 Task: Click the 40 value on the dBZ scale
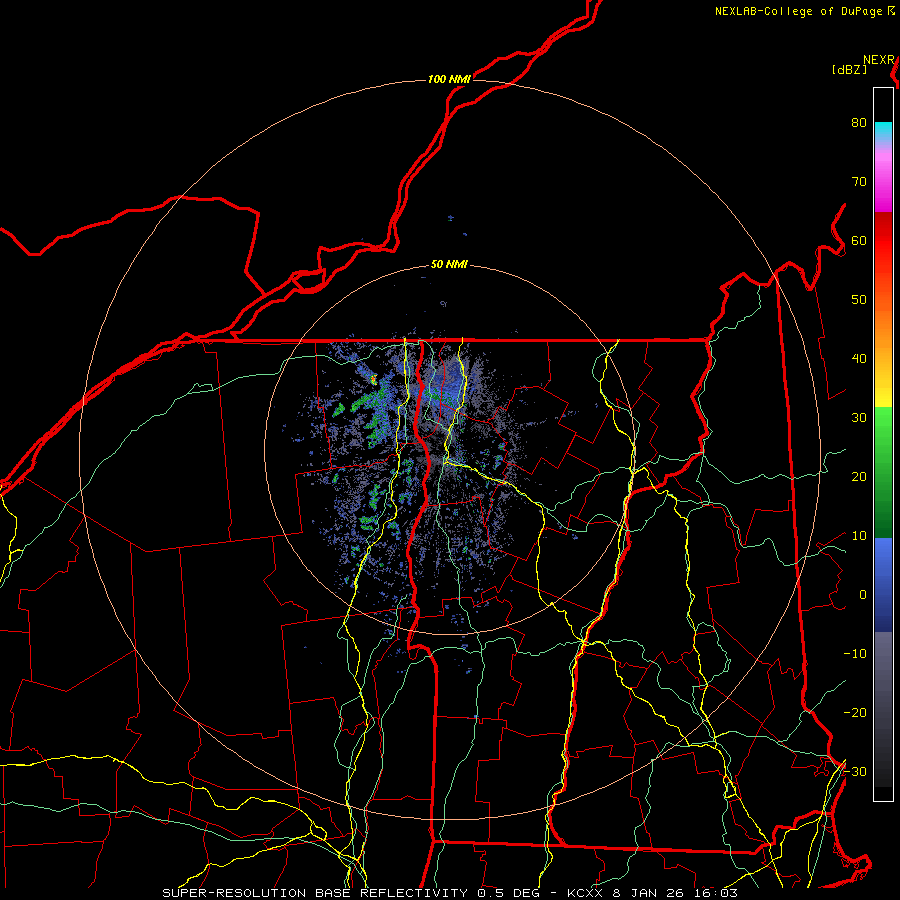(x=859, y=359)
